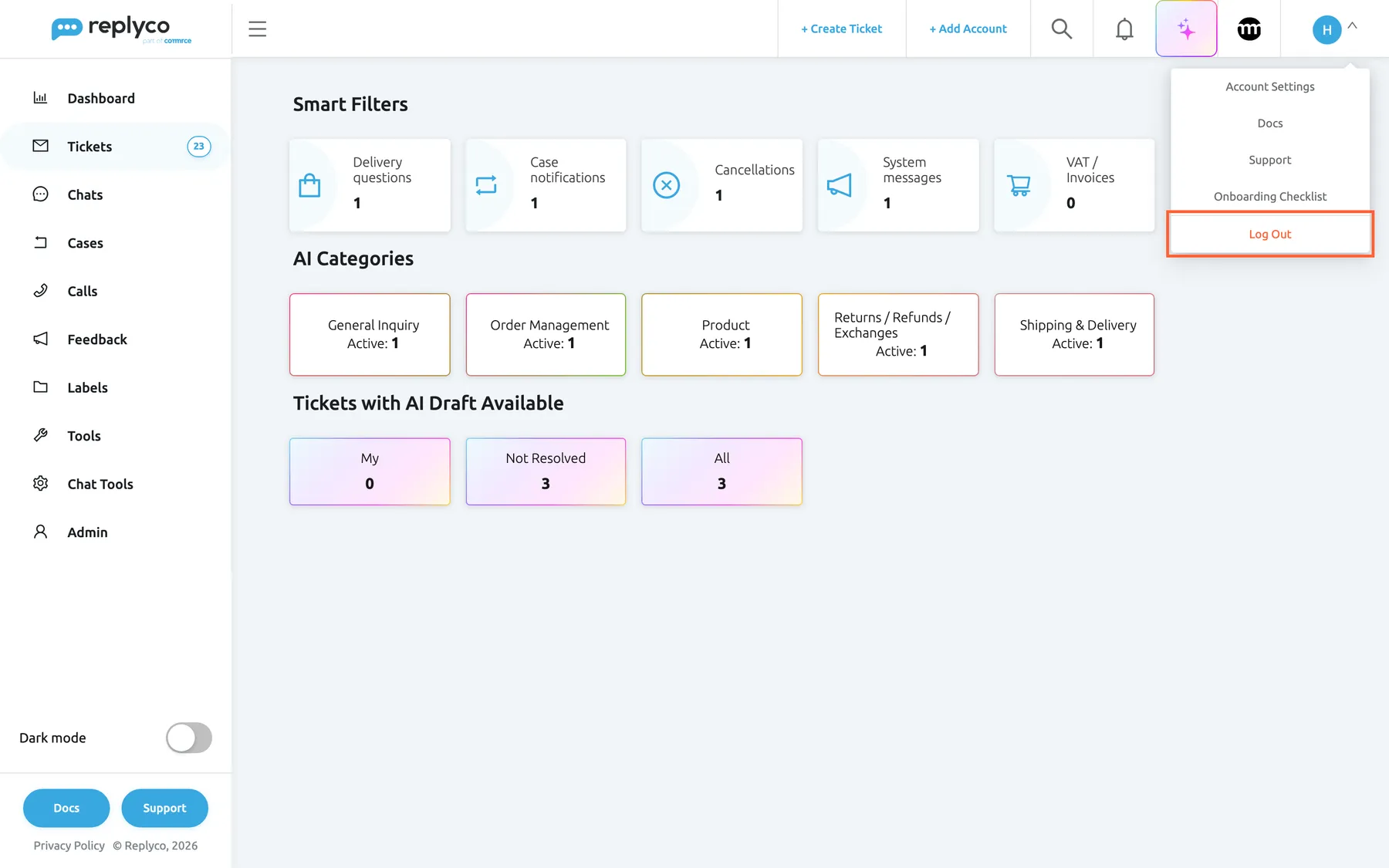1389x868 pixels.
Task: Open the System messages filter card
Action: [x=898, y=185]
